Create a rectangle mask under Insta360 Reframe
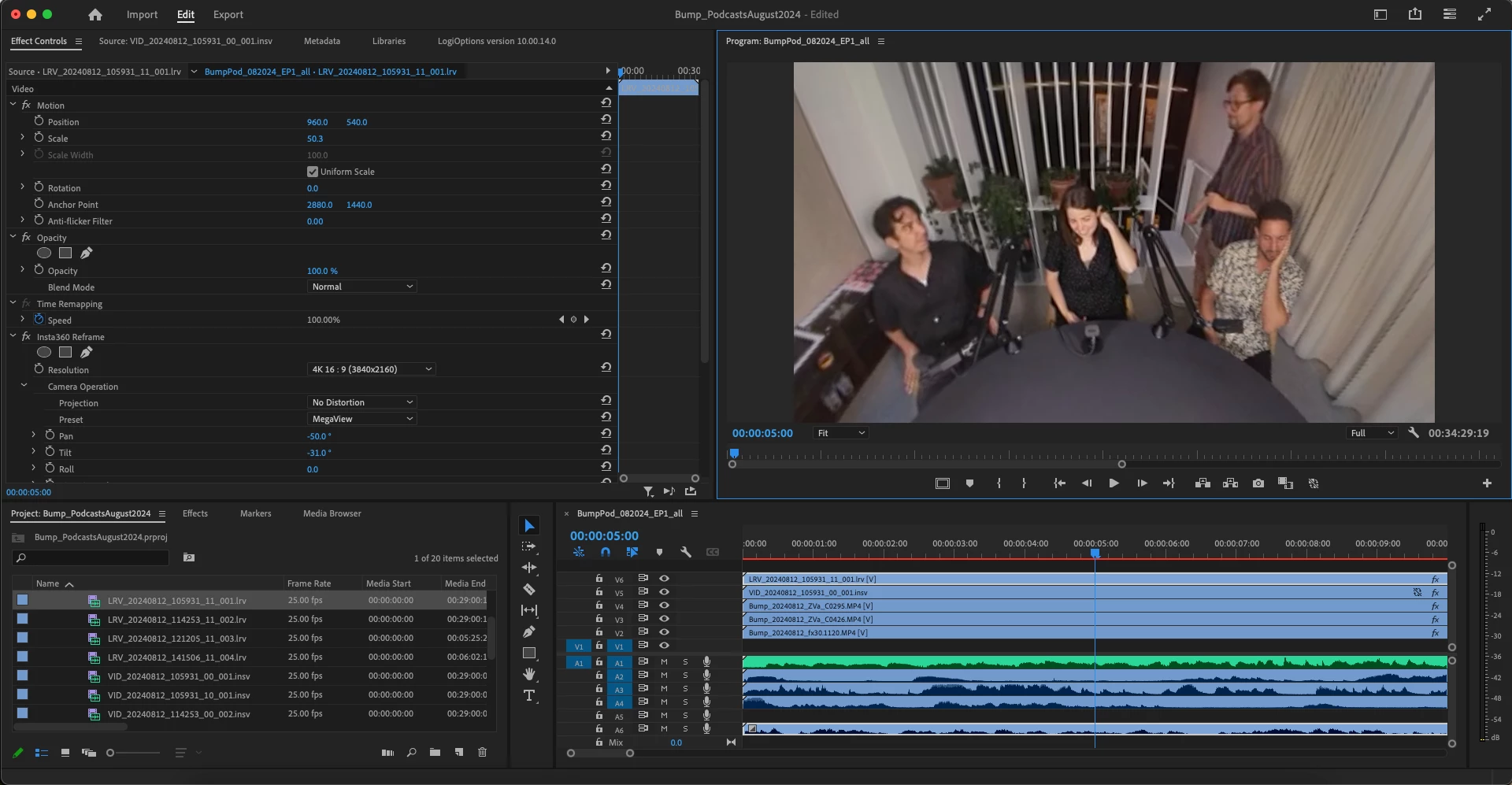Screen dimensions: 1512x785 (65, 352)
